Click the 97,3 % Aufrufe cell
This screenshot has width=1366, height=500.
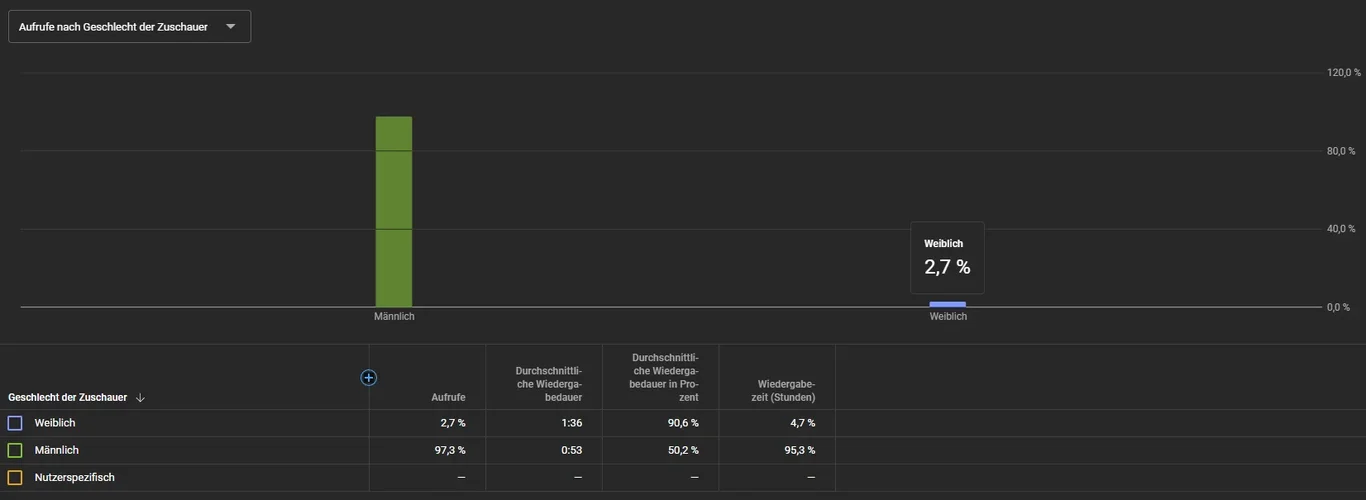click(448, 450)
